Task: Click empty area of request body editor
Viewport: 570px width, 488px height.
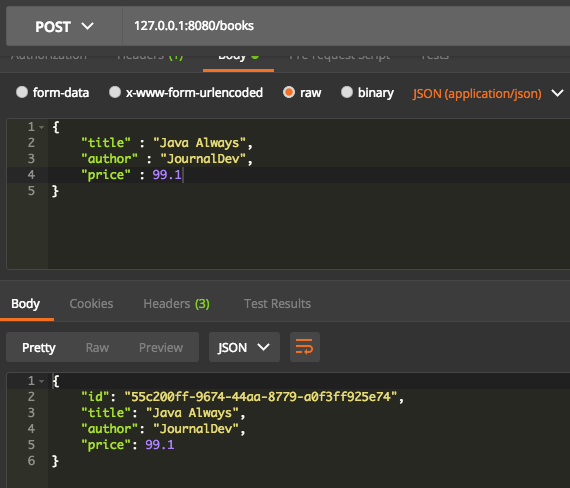Action: [x=309, y=233]
